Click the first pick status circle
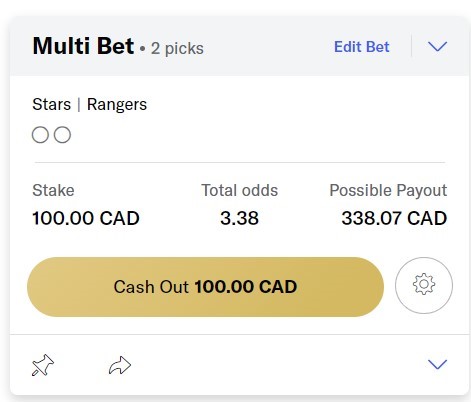471x402 pixels. pyautogui.click(x=40, y=135)
